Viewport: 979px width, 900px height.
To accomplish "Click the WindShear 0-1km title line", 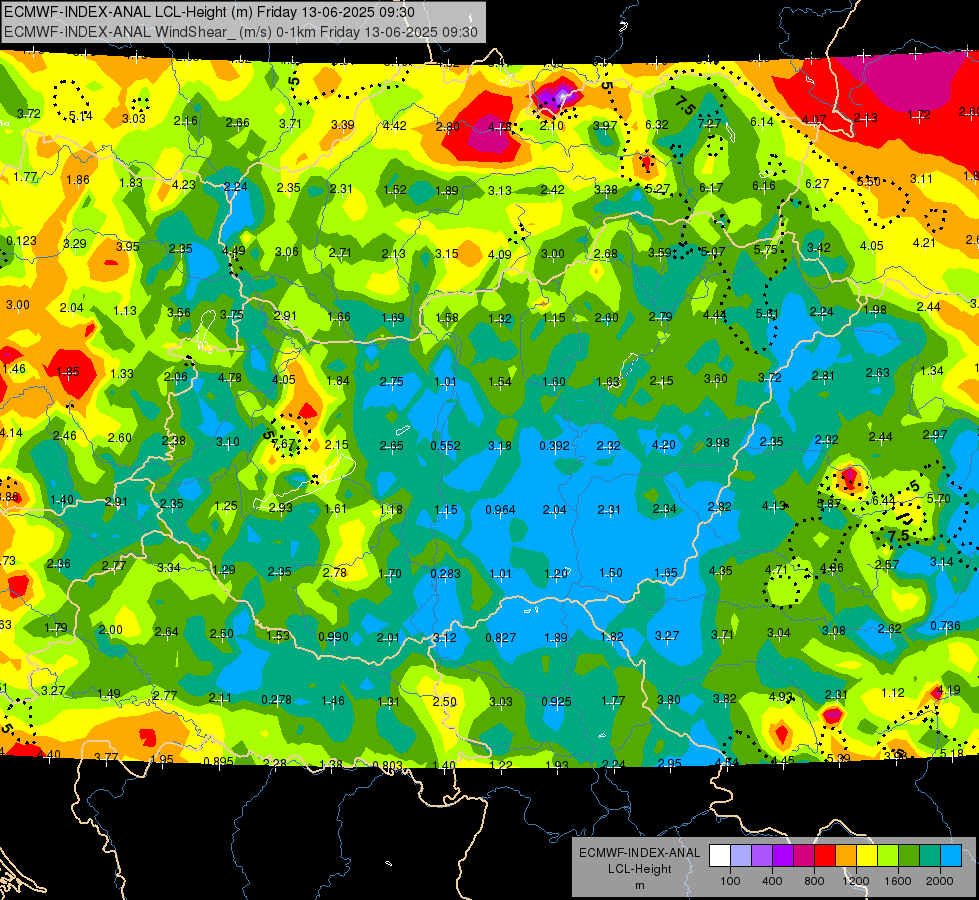I will pos(241,32).
